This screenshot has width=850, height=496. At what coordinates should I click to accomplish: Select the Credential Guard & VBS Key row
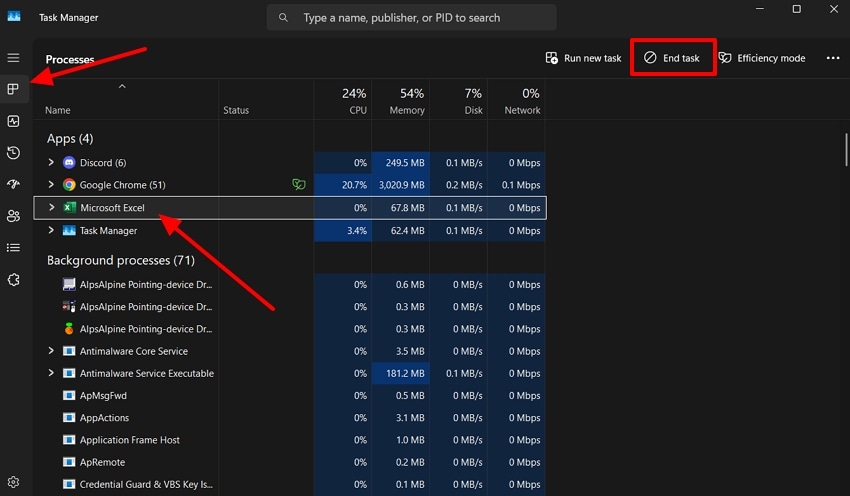(x=290, y=485)
